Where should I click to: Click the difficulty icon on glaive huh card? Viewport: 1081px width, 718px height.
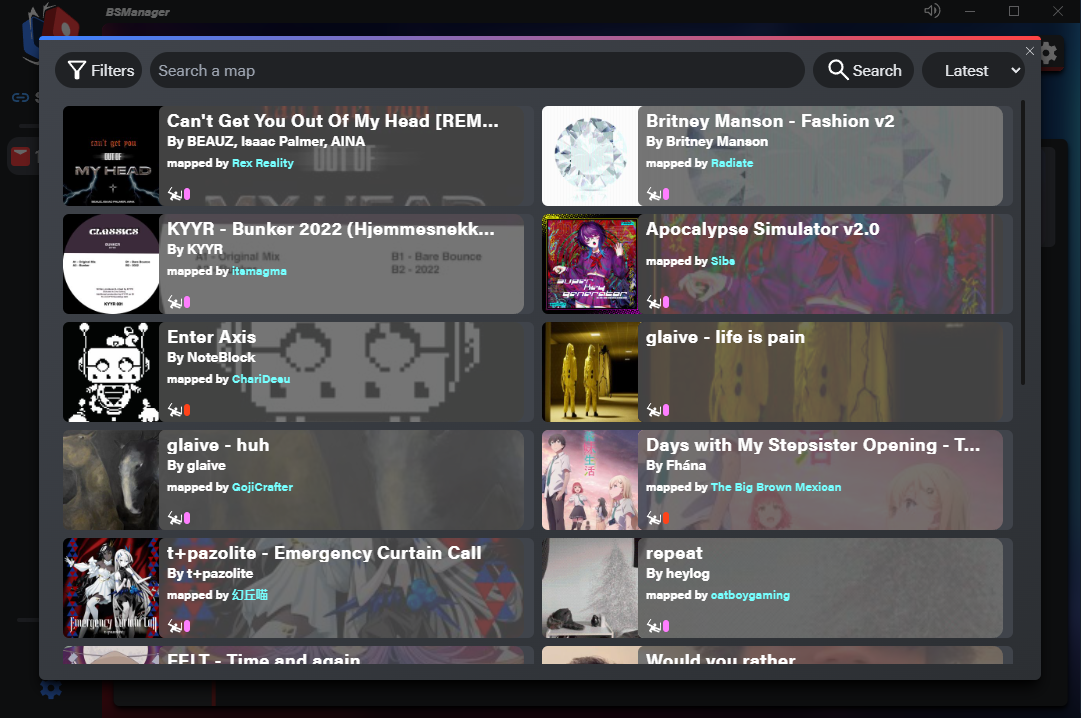click(187, 518)
